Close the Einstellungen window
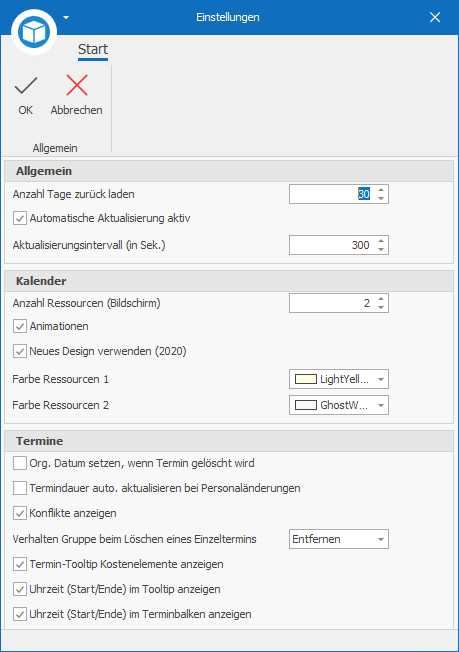This screenshot has height=652, width=459. pyautogui.click(x=435, y=17)
